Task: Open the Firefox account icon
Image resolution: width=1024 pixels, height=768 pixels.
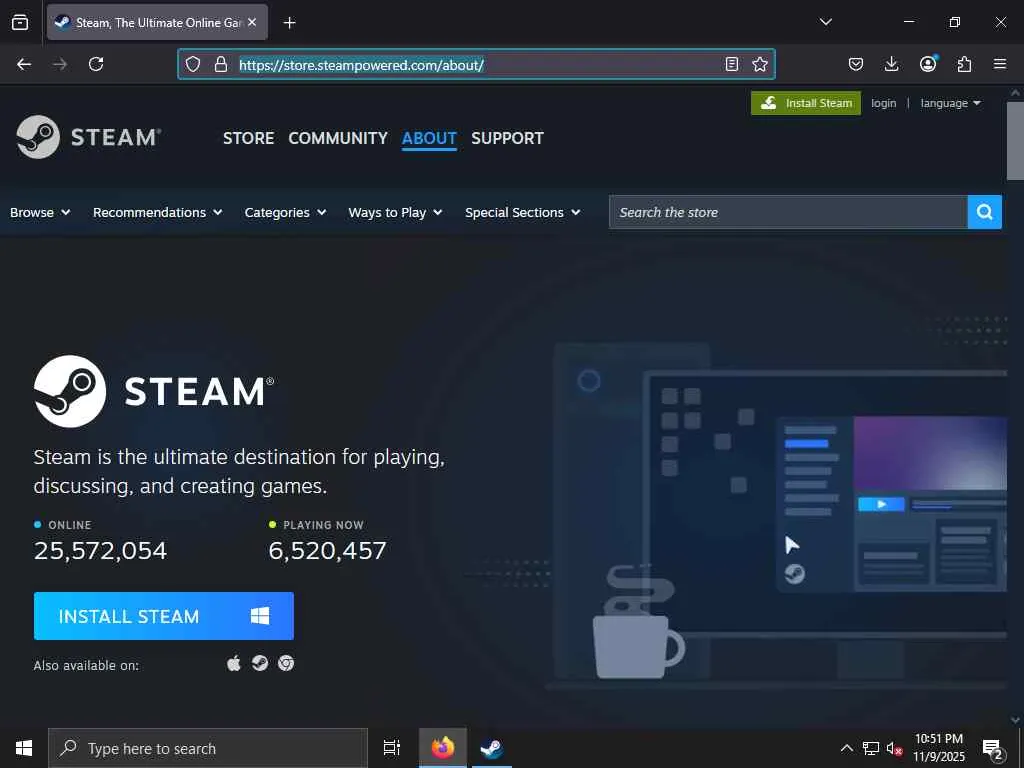Action: [x=928, y=63]
